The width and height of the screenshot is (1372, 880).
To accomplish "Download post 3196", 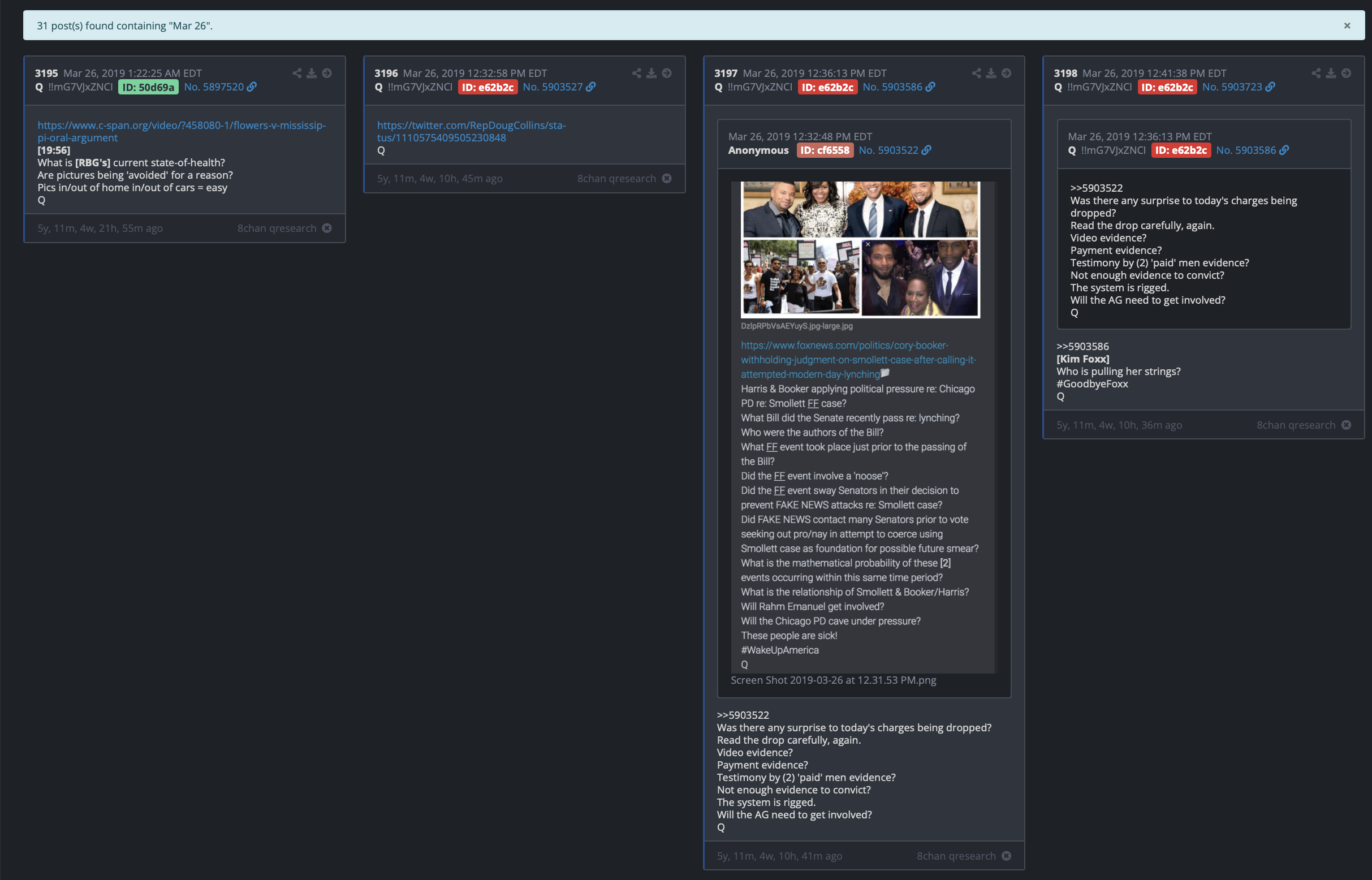I will coord(652,73).
